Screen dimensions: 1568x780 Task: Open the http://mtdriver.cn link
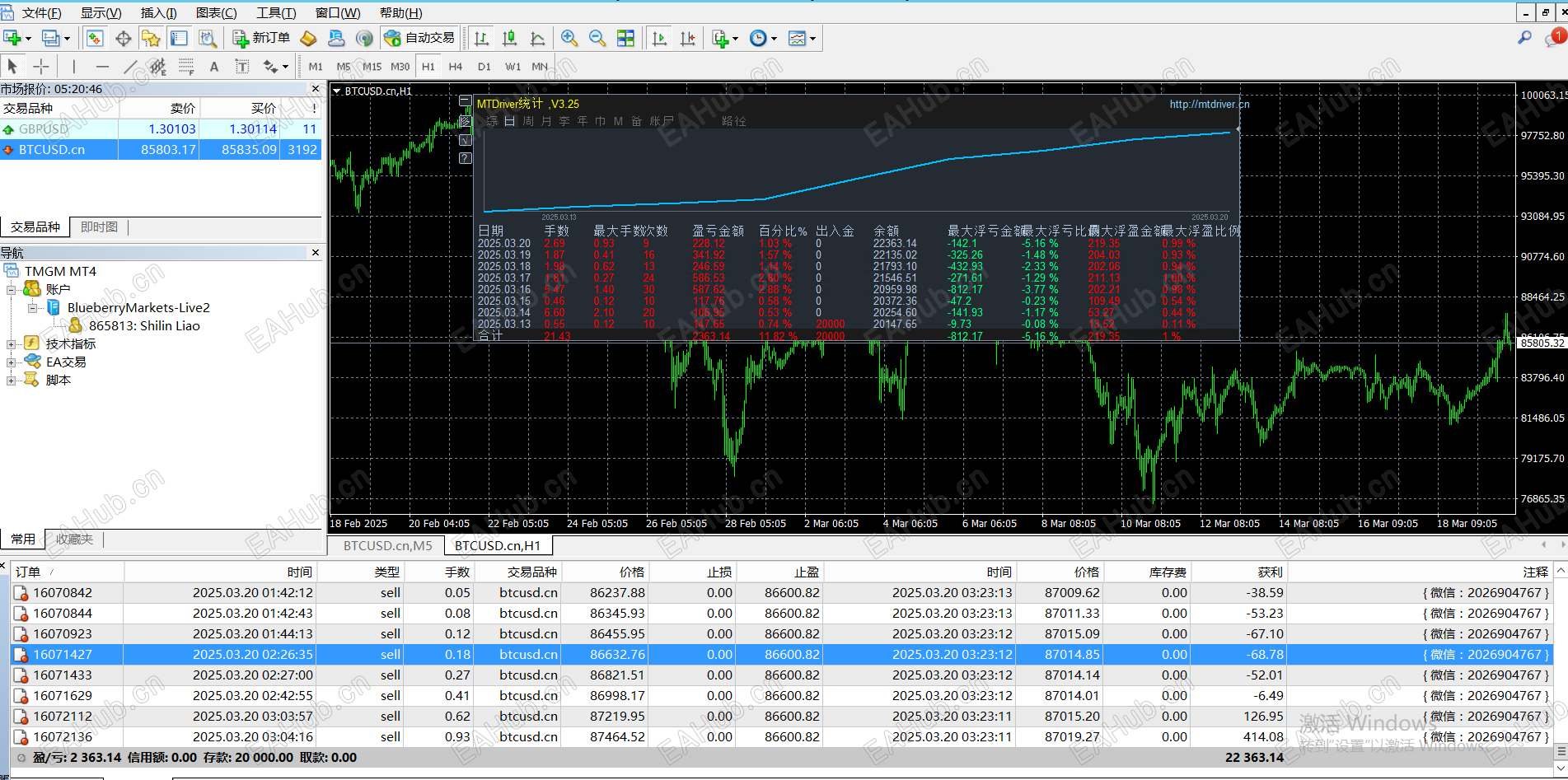tap(1209, 104)
